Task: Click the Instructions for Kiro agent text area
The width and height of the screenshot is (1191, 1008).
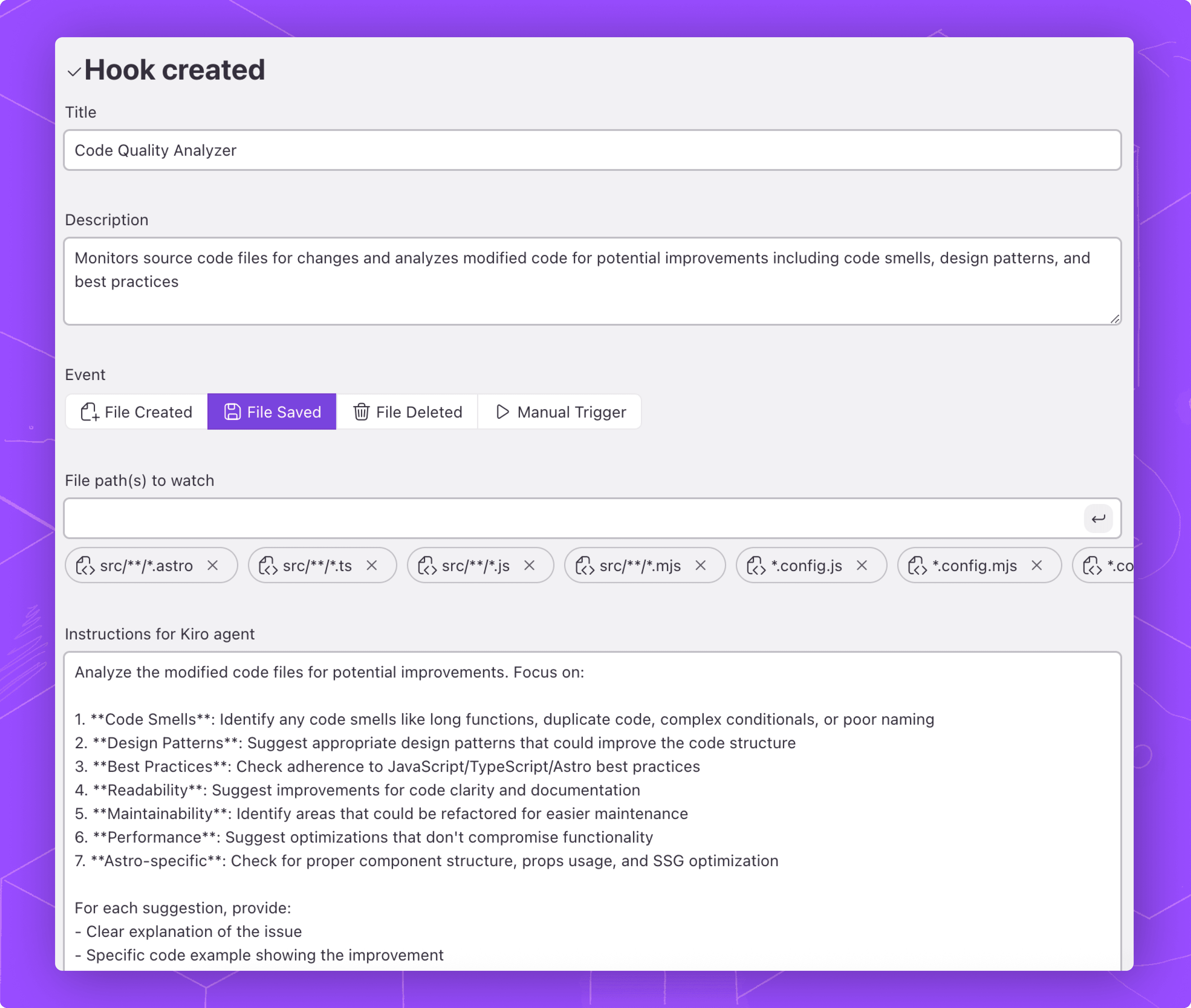Action: click(593, 811)
